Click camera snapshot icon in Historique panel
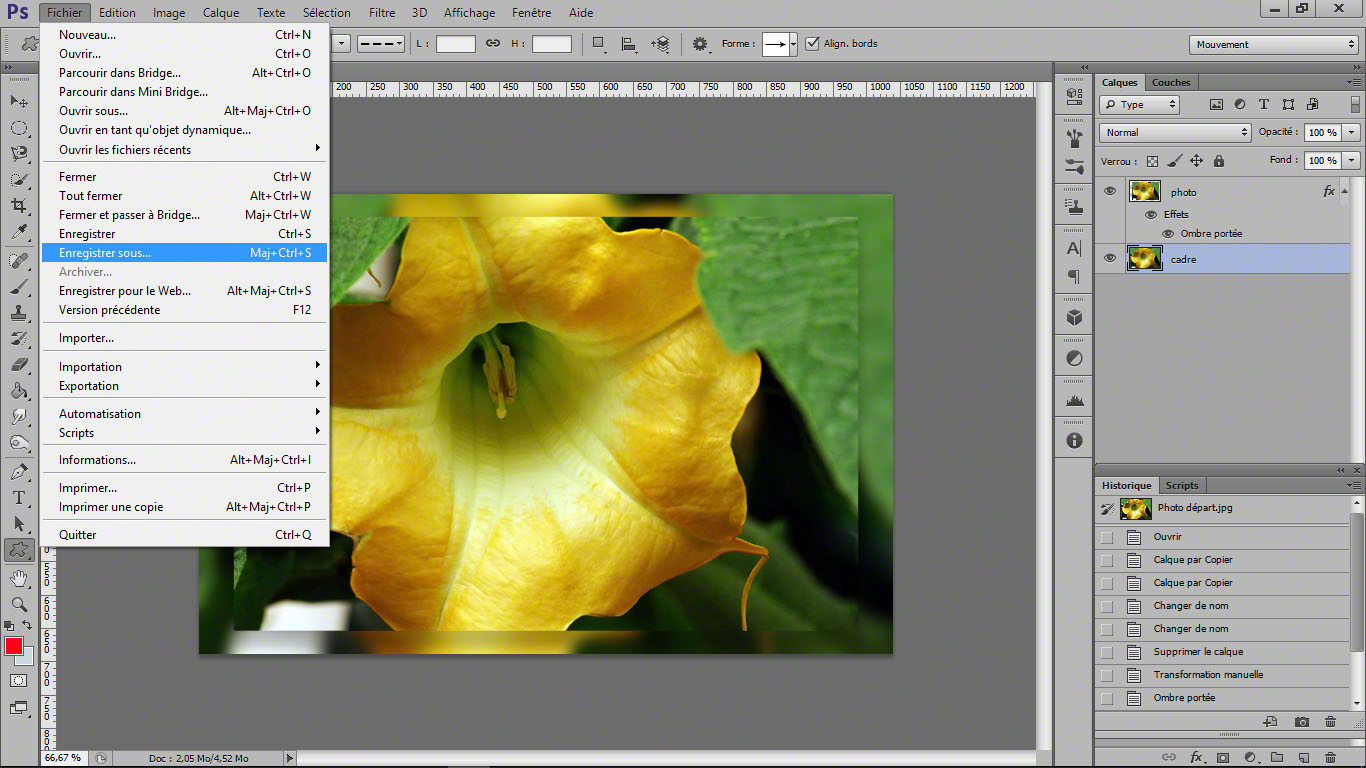1366x768 pixels. (1301, 722)
